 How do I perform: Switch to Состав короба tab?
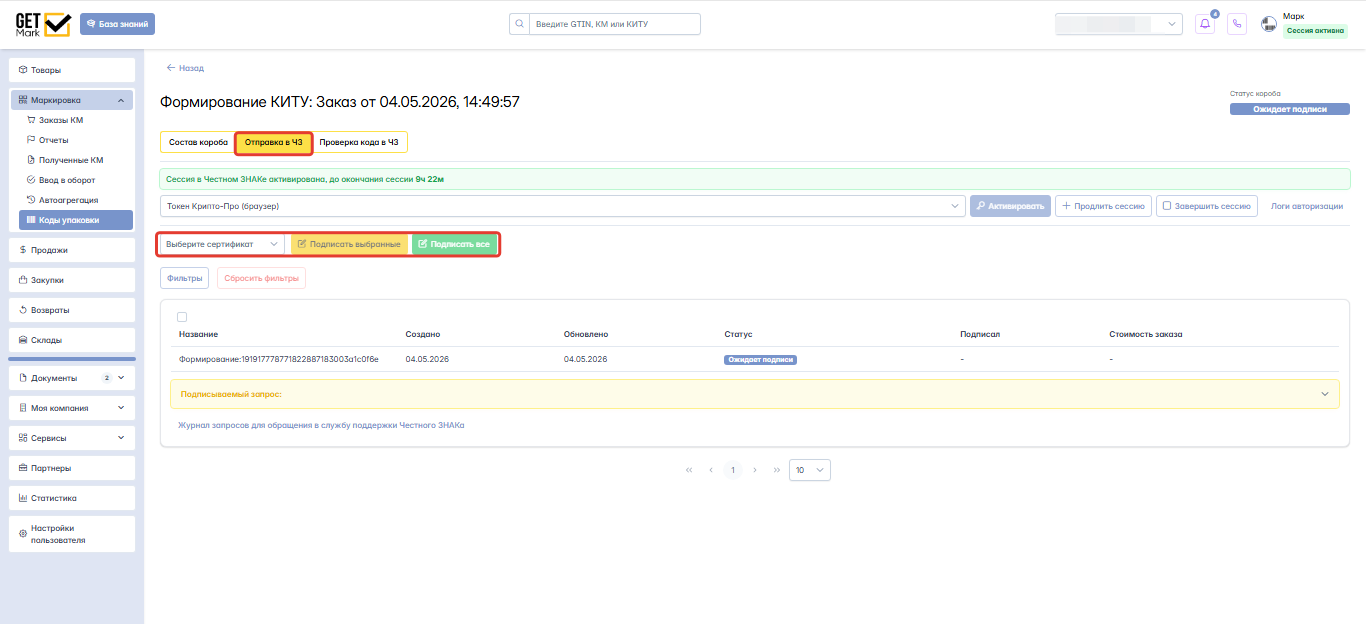[198, 143]
